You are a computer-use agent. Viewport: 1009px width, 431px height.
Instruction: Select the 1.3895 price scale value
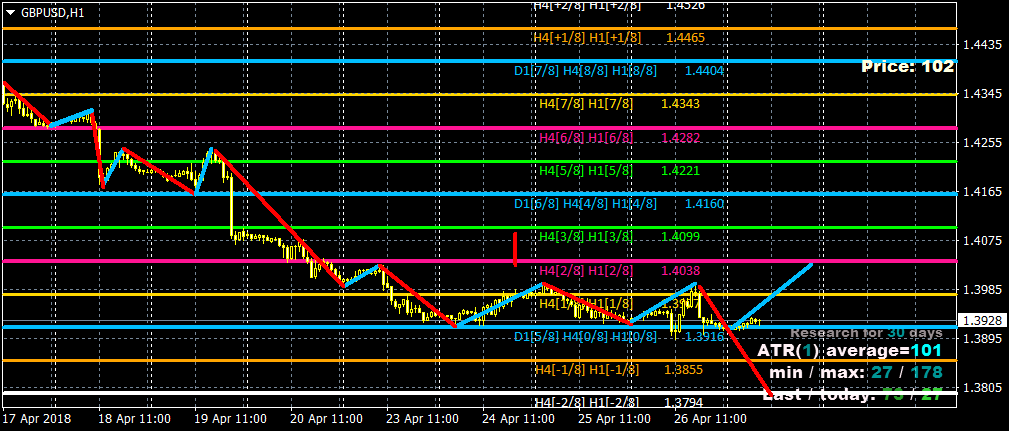983,338
